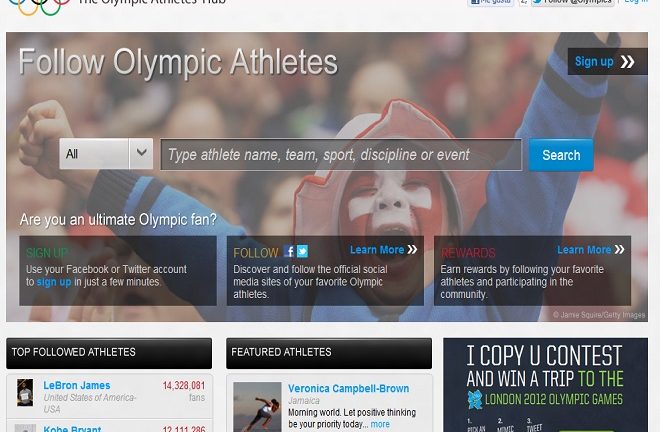Open LeBron James's athlete profile

tap(77, 385)
